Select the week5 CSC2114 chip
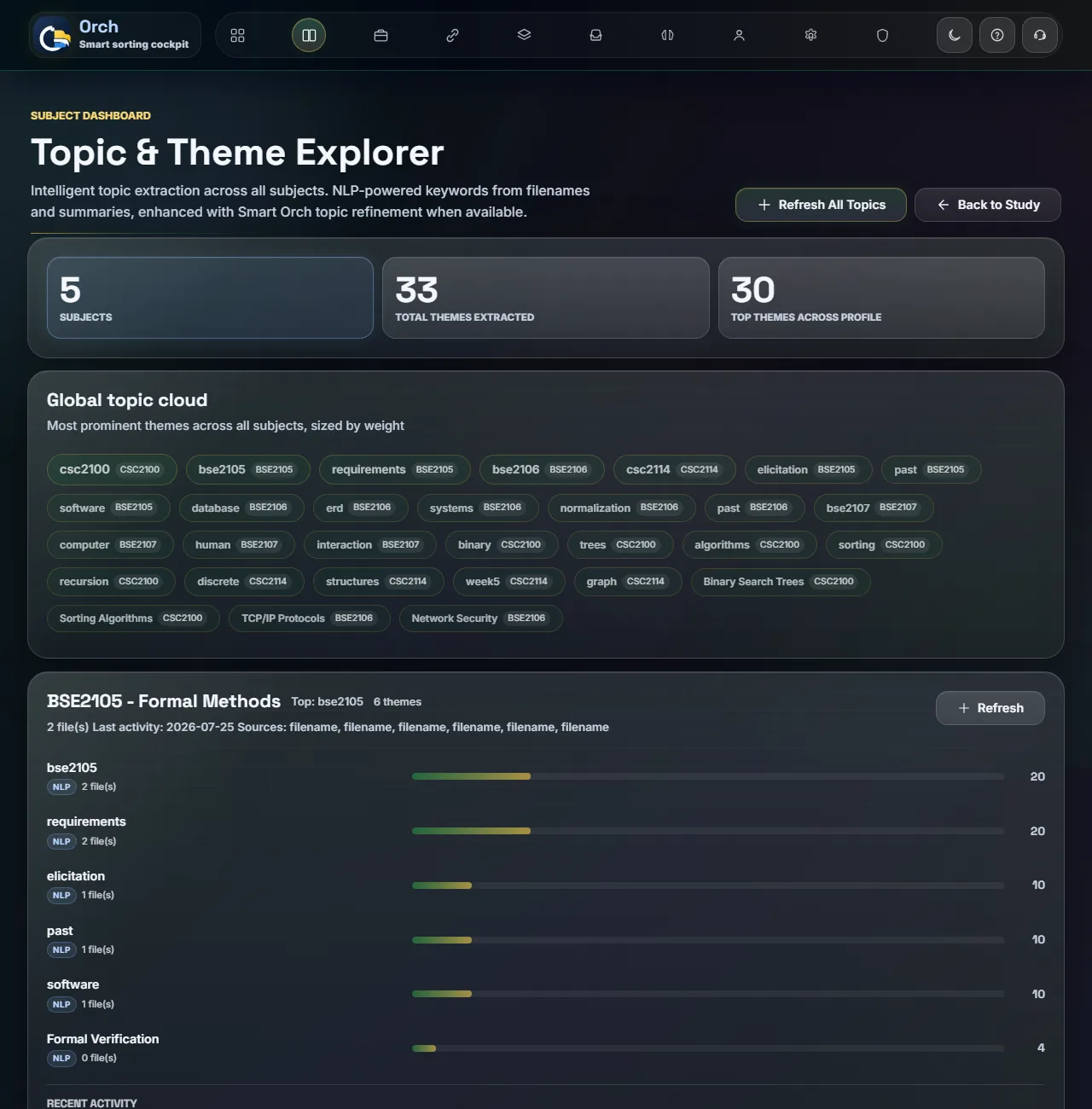The width and height of the screenshot is (1092, 1109). 509,582
